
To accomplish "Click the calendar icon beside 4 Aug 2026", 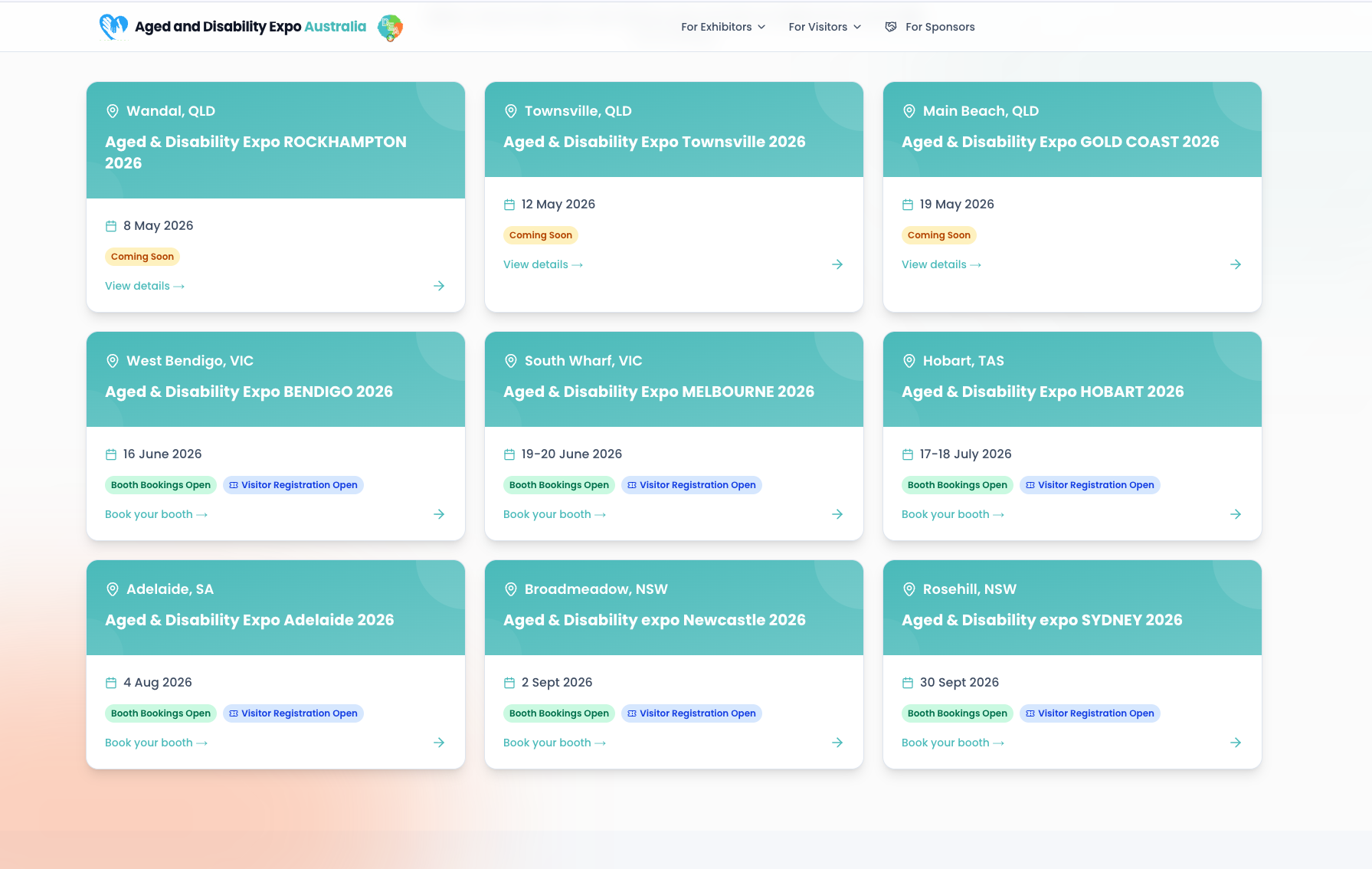I will pos(111,683).
